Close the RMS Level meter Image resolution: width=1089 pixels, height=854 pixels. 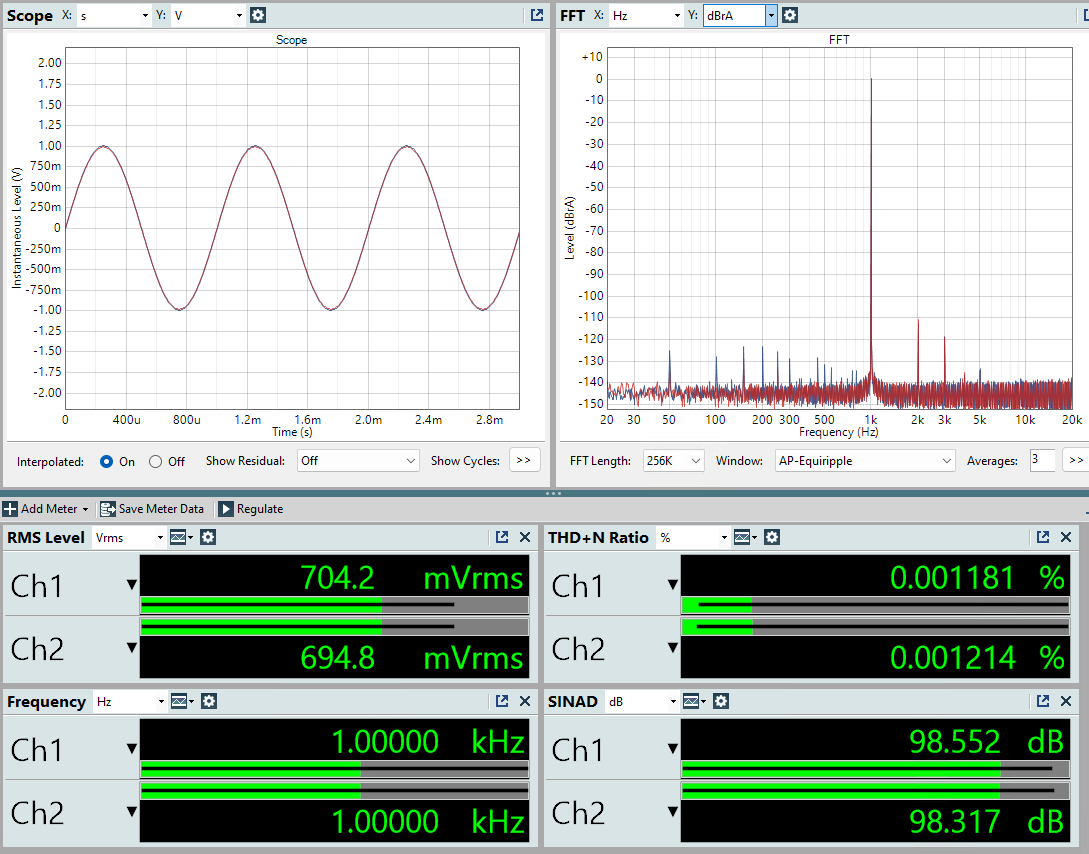[525, 537]
